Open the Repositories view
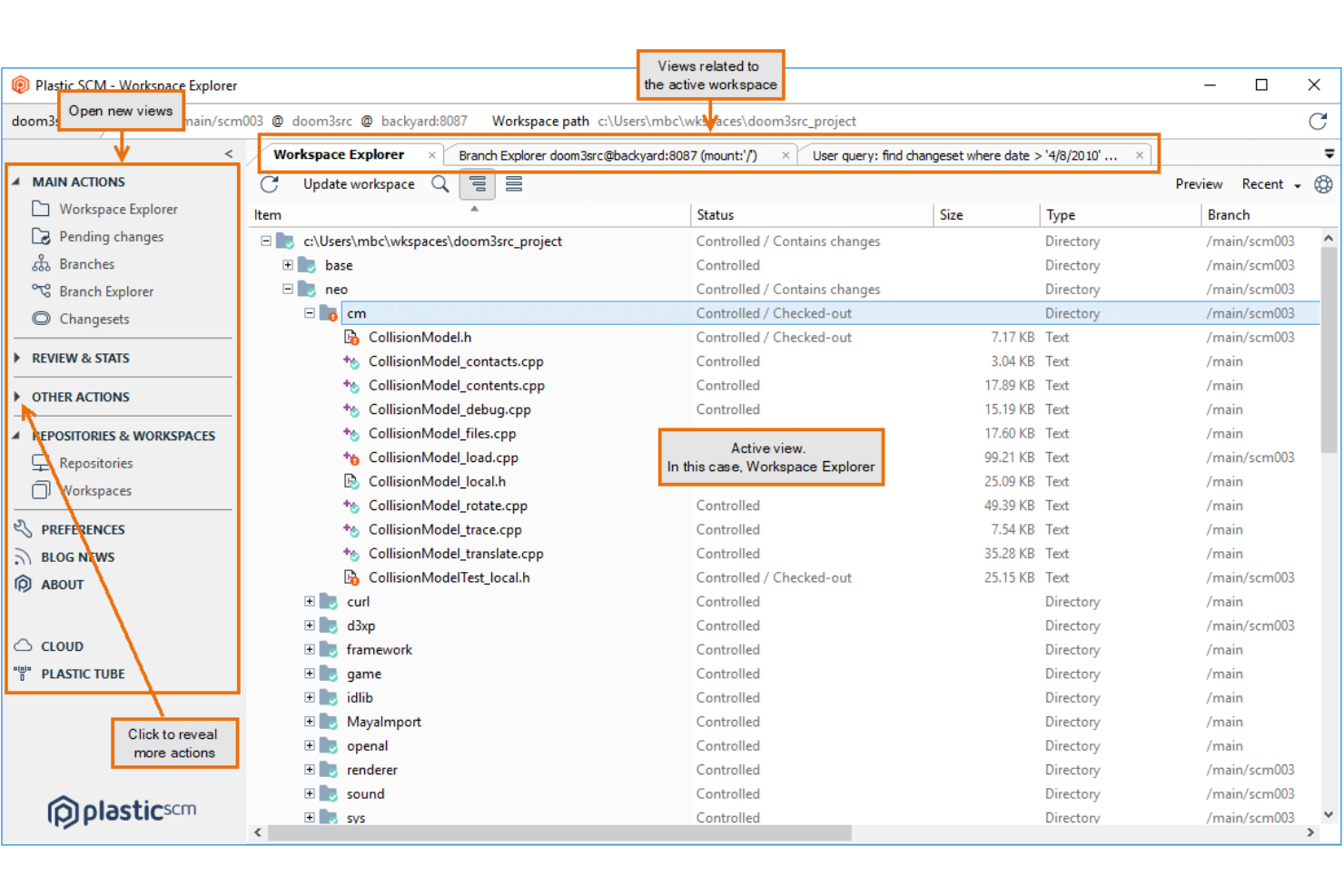 tap(94, 463)
